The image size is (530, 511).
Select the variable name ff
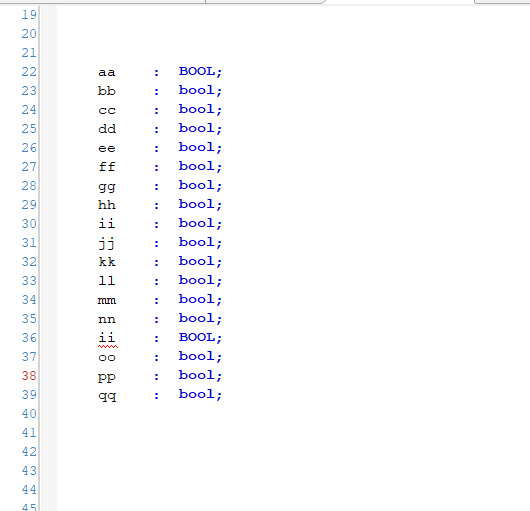107,167
